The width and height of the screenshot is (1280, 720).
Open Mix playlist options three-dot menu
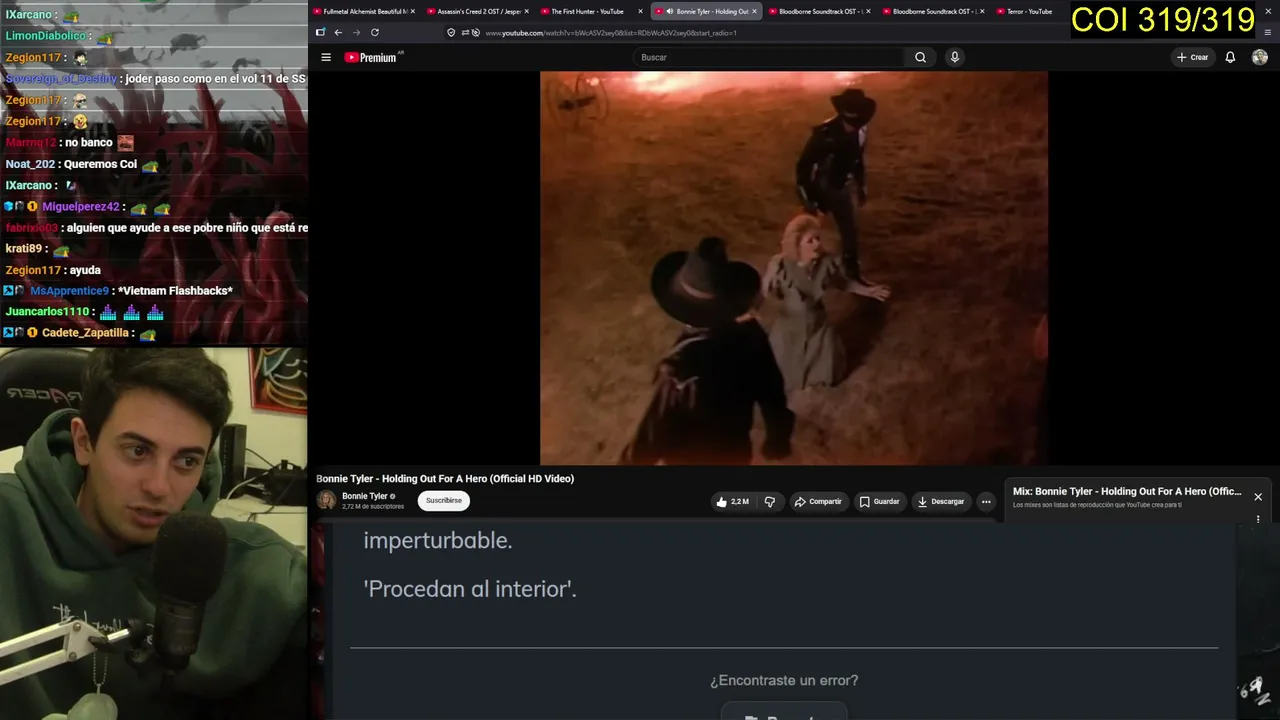click(x=1258, y=519)
